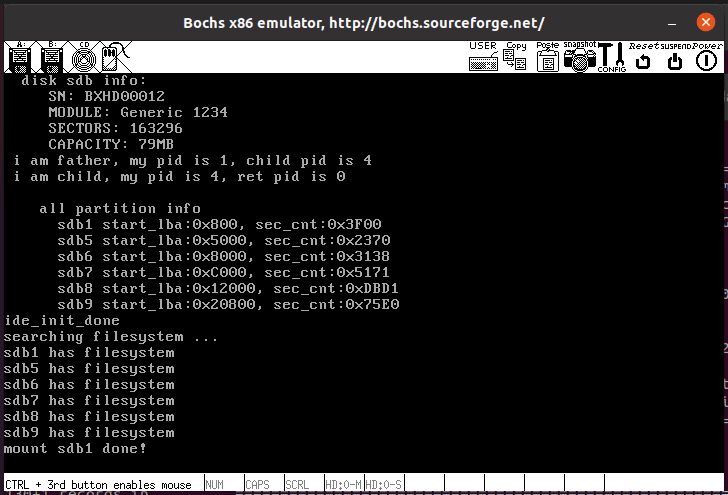Click the 'sdb8 has filesystem' line
This screenshot has width=728, height=495.
coord(89,417)
